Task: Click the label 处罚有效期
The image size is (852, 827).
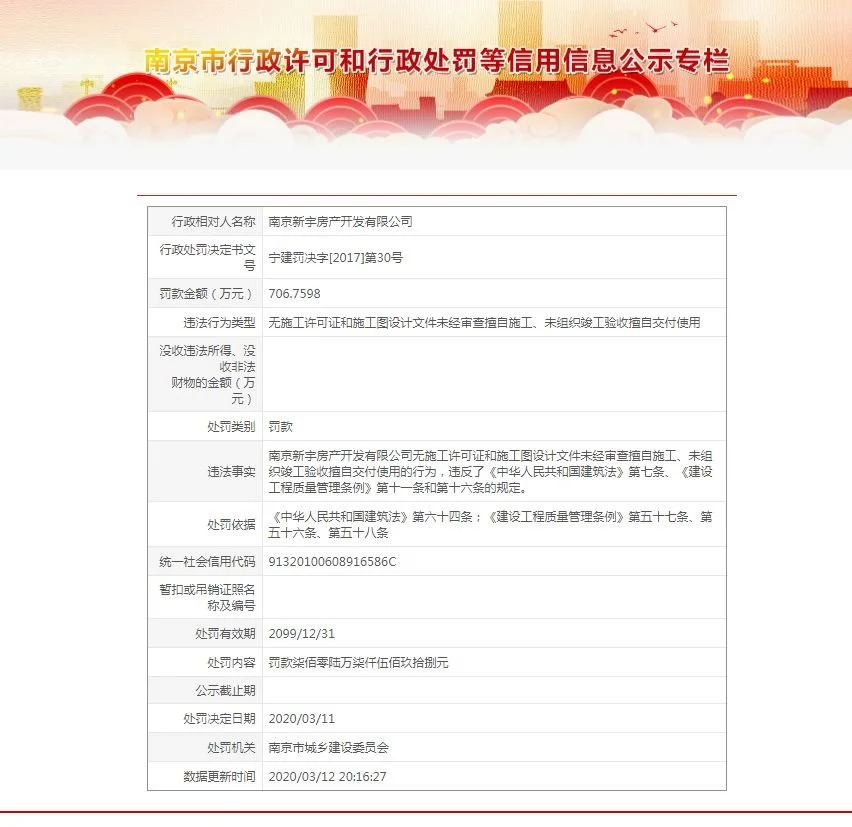Action: pyautogui.click(x=225, y=634)
